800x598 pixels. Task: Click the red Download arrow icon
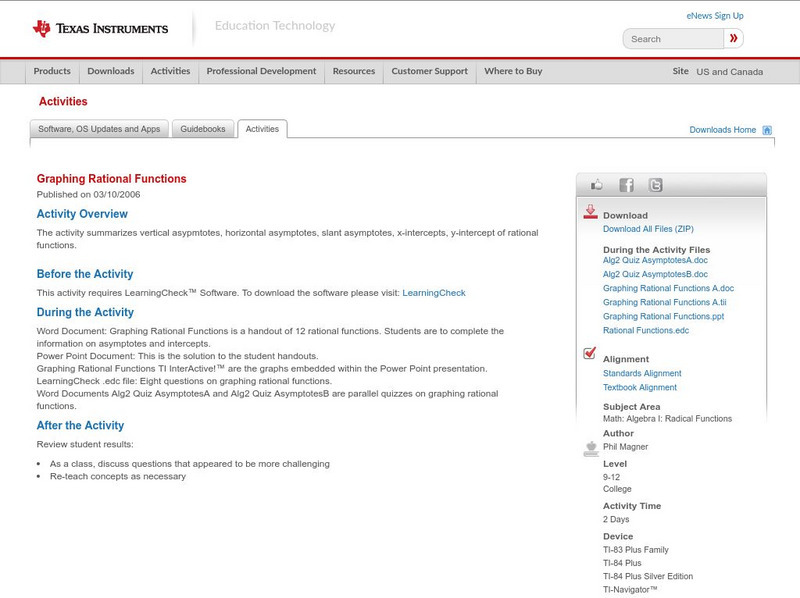590,212
